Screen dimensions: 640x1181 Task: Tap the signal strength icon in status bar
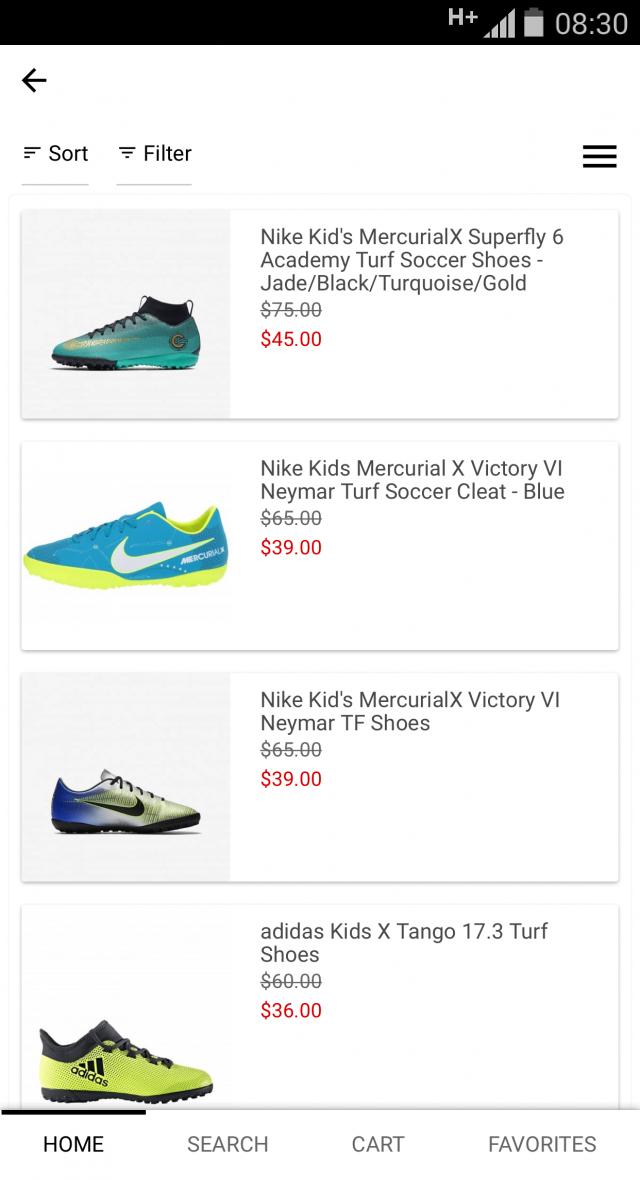(498, 23)
